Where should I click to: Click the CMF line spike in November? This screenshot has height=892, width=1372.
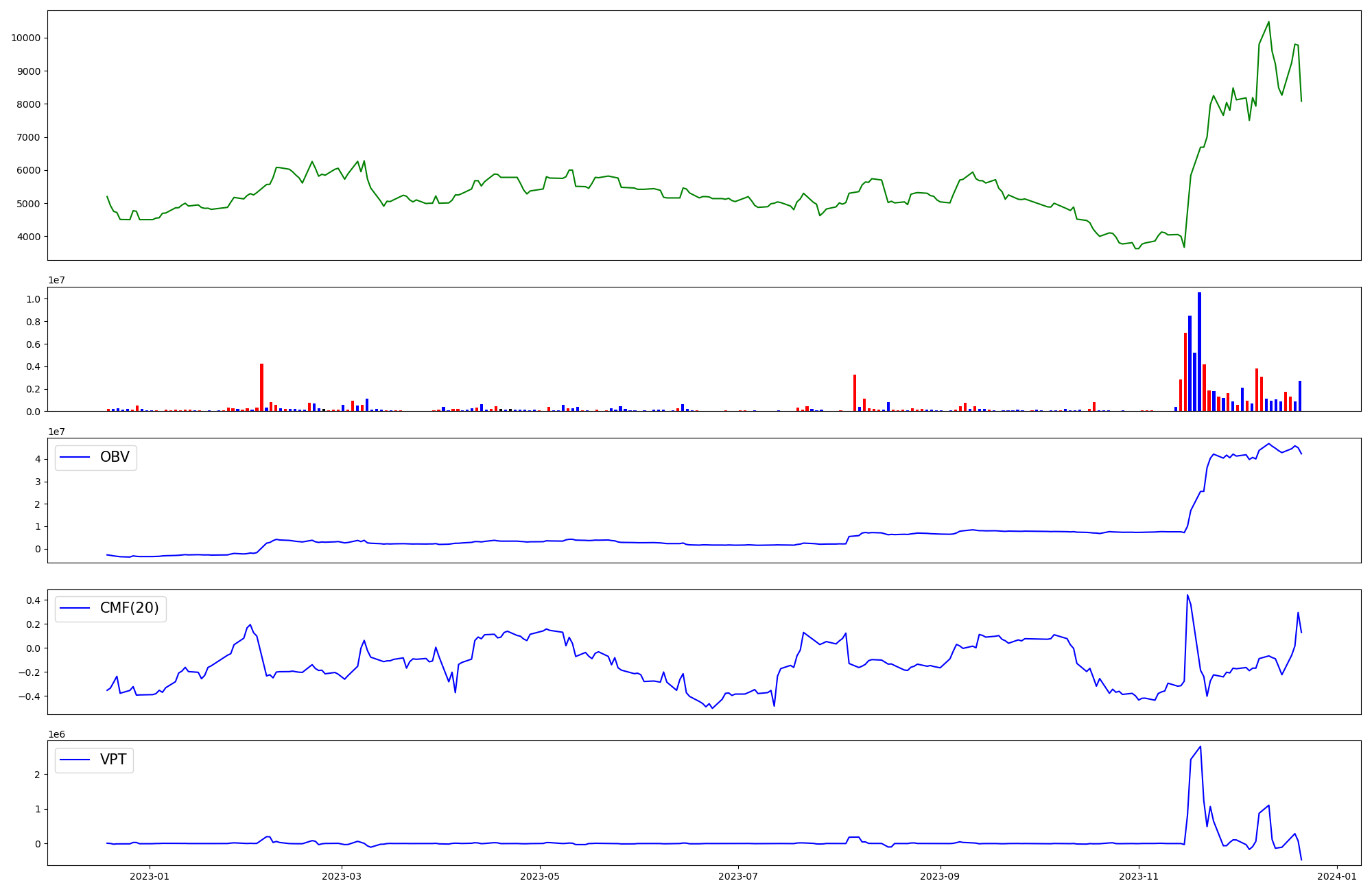[x=1187, y=596]
